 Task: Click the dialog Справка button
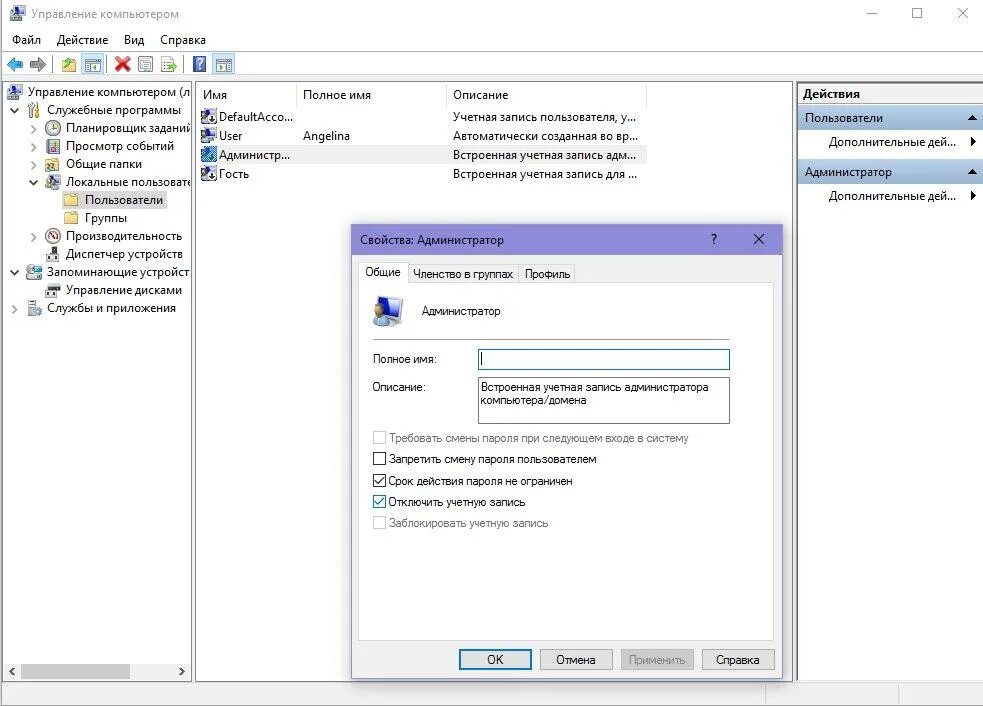738,660
